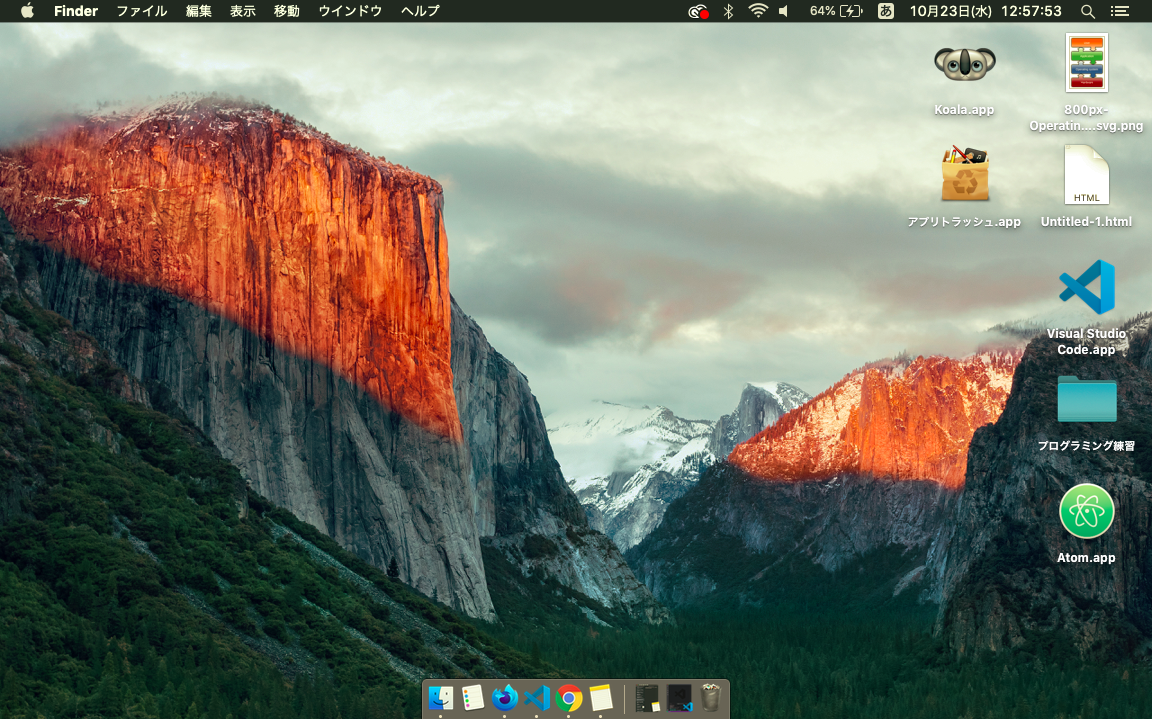The image size is (1152, 719).
Task: Open the 編集 menu
Action: point(198,11)
